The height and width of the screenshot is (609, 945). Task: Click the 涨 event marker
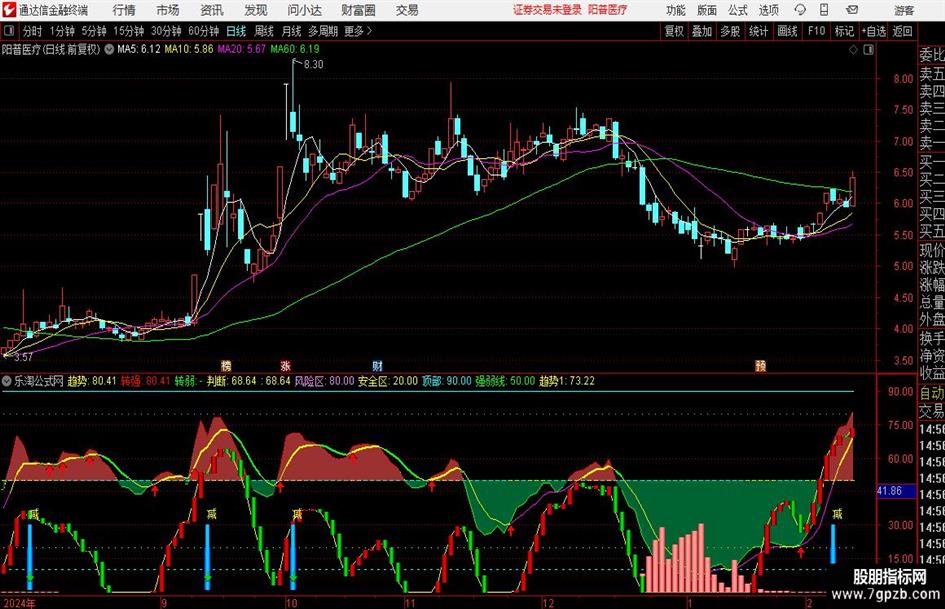286,365
